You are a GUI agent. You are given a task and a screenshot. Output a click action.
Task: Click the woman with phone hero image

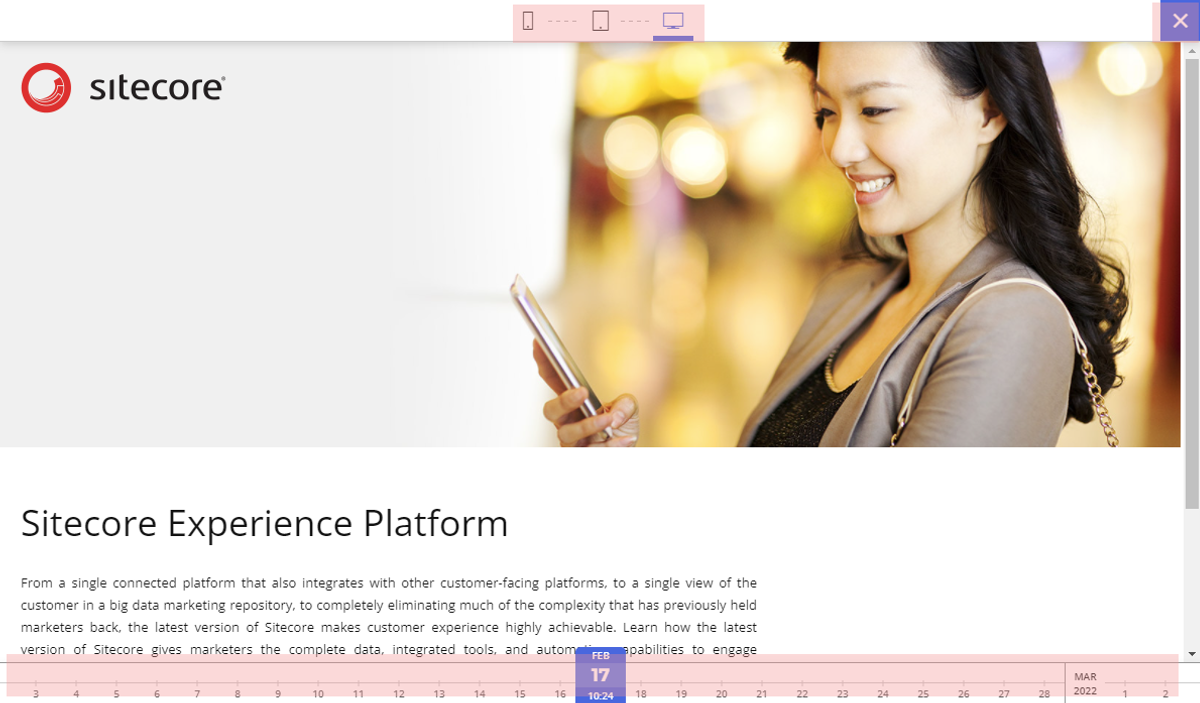(590, 244)
